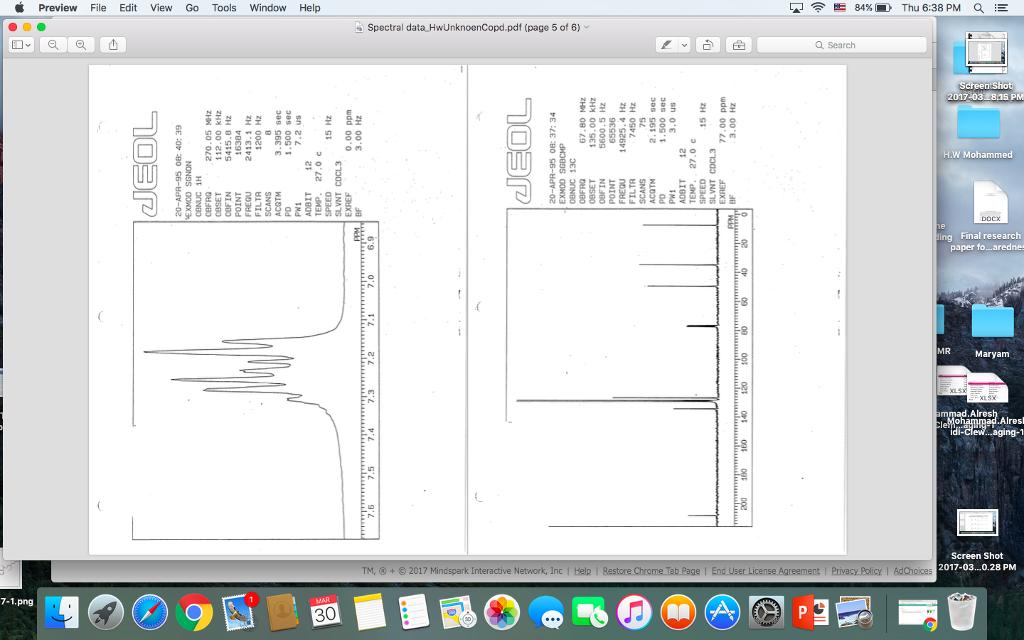Select the H.W Mohammed desktop folder
Screen dimensions: 1024x640
point(978,125)
